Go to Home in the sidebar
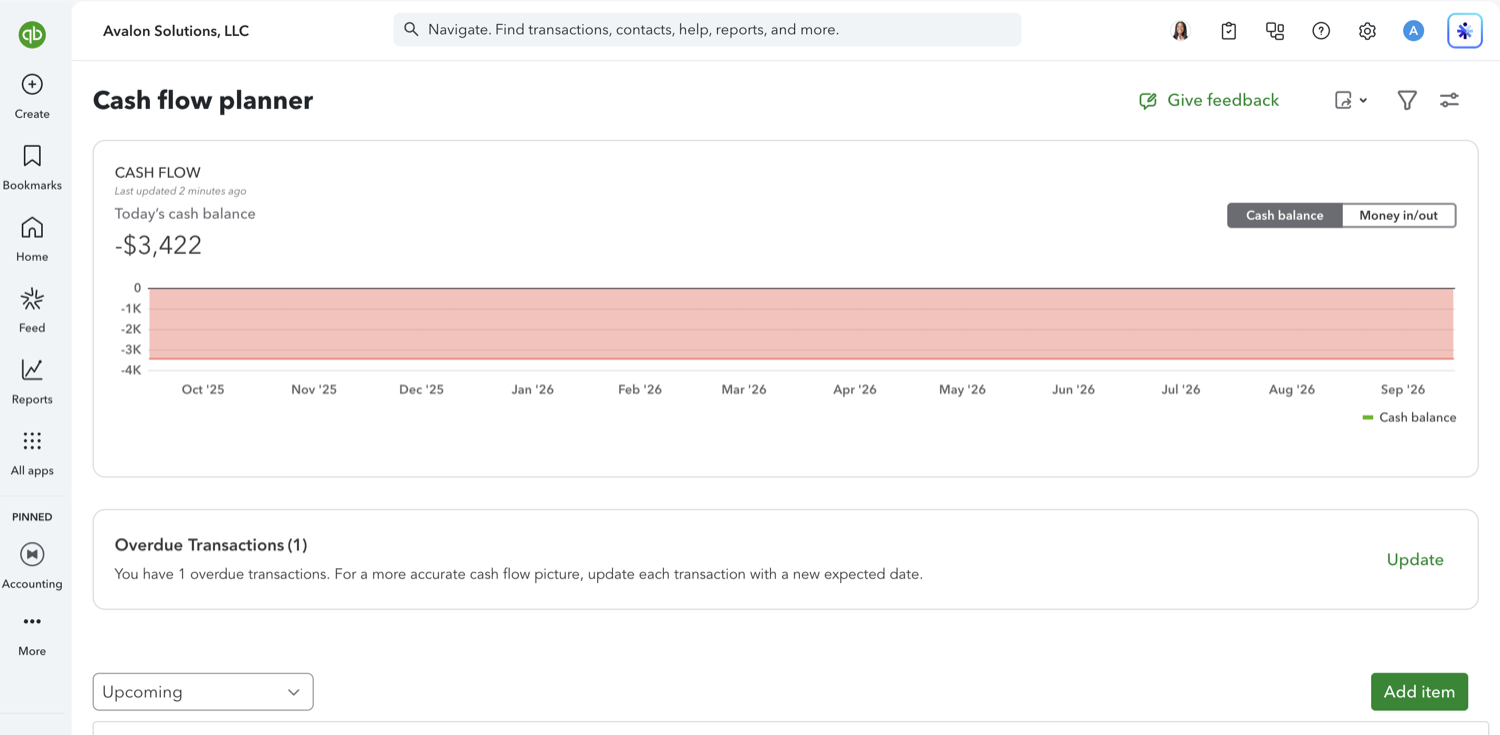Screen dimensions: 1500x735 (x=32, y=239)
